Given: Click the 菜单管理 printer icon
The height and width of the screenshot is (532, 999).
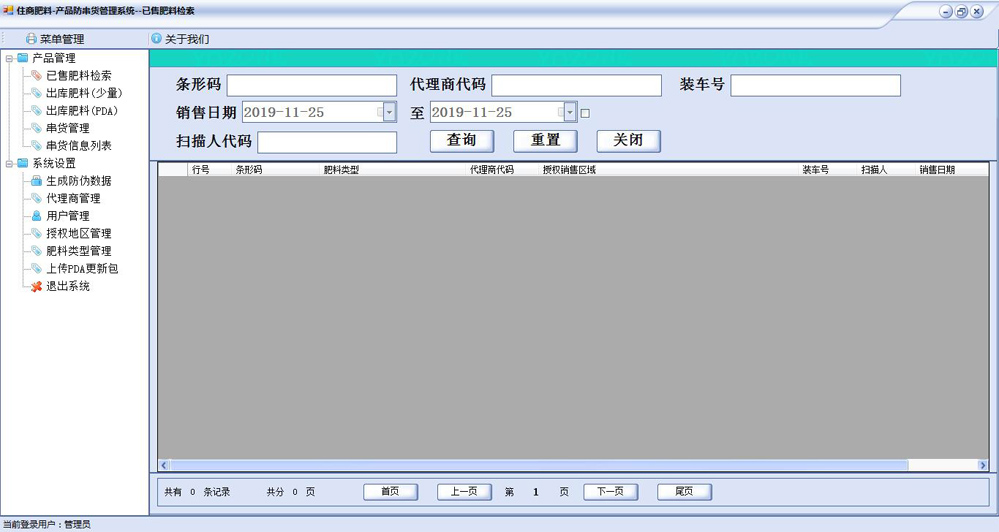Looking at the screenshot, I should (31, 39).
